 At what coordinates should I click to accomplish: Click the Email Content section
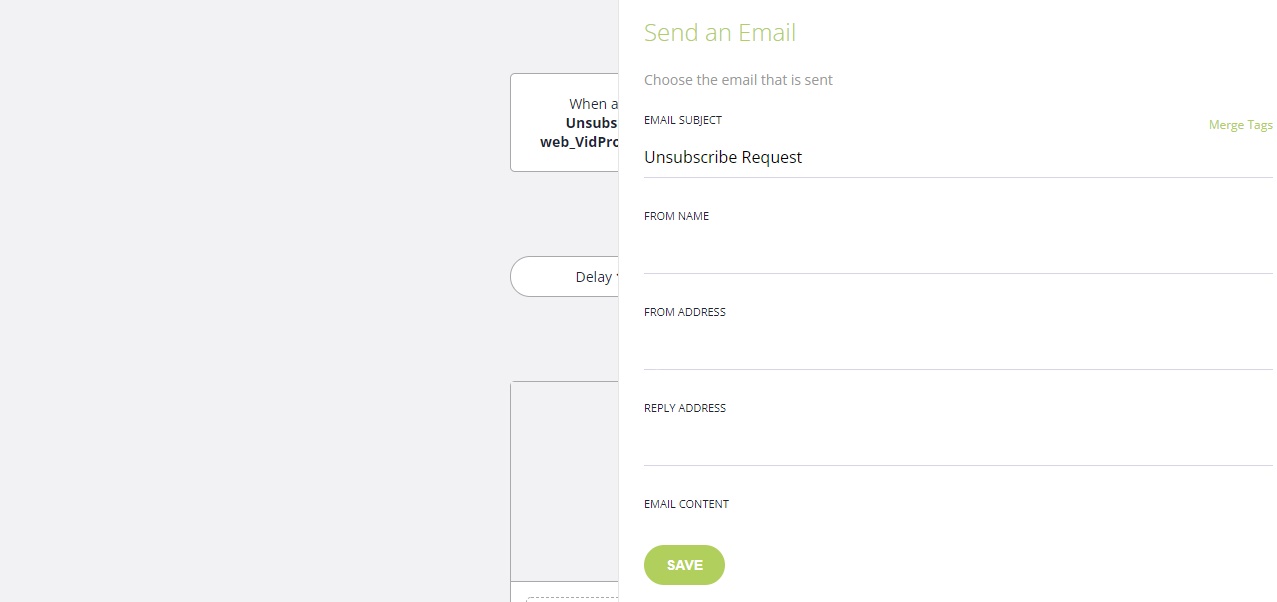click(x=686, y=504)
